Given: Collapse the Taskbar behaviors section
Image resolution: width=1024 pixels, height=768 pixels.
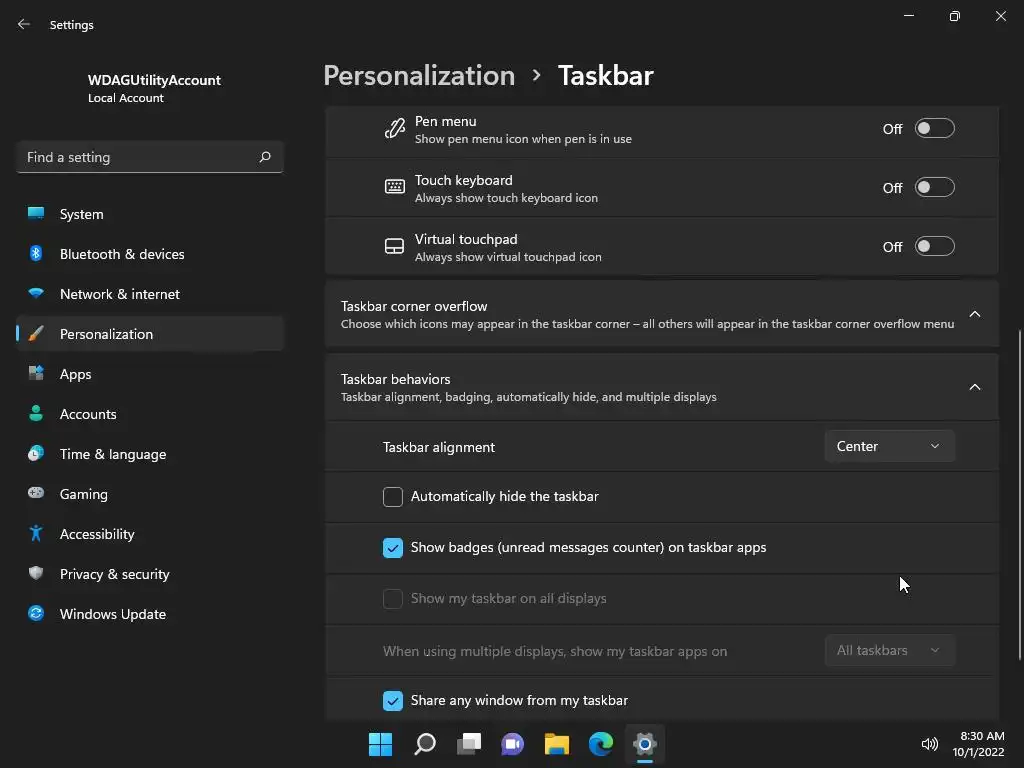Looking at the screenshot, I should pos(975,387).
